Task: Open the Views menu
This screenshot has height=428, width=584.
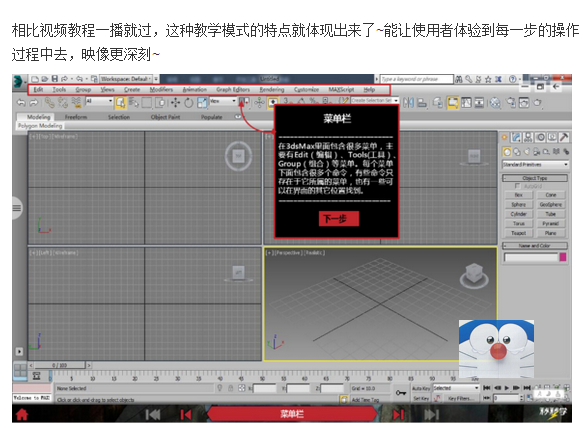Action: coord(107,89)
